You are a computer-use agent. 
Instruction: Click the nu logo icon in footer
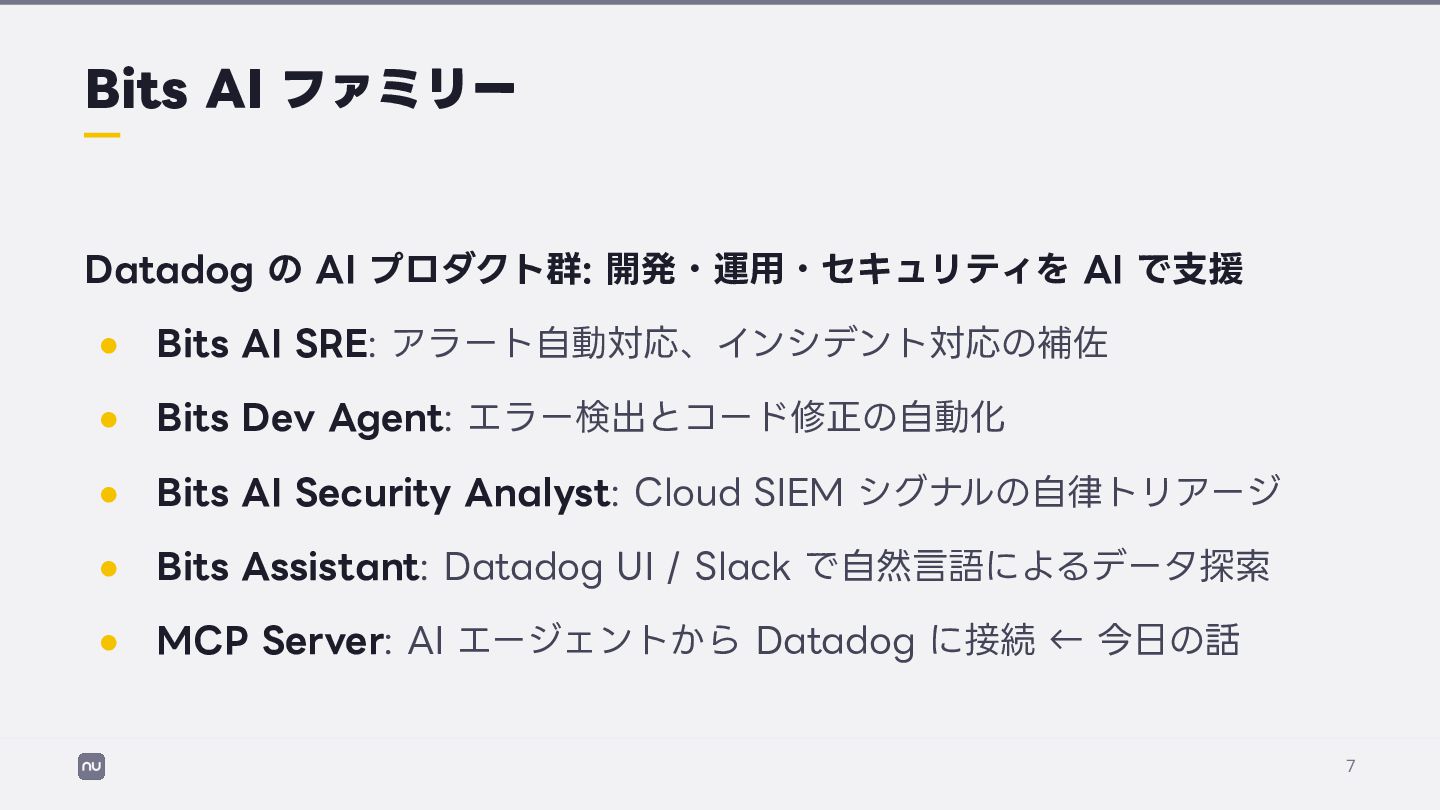(91, 767)
